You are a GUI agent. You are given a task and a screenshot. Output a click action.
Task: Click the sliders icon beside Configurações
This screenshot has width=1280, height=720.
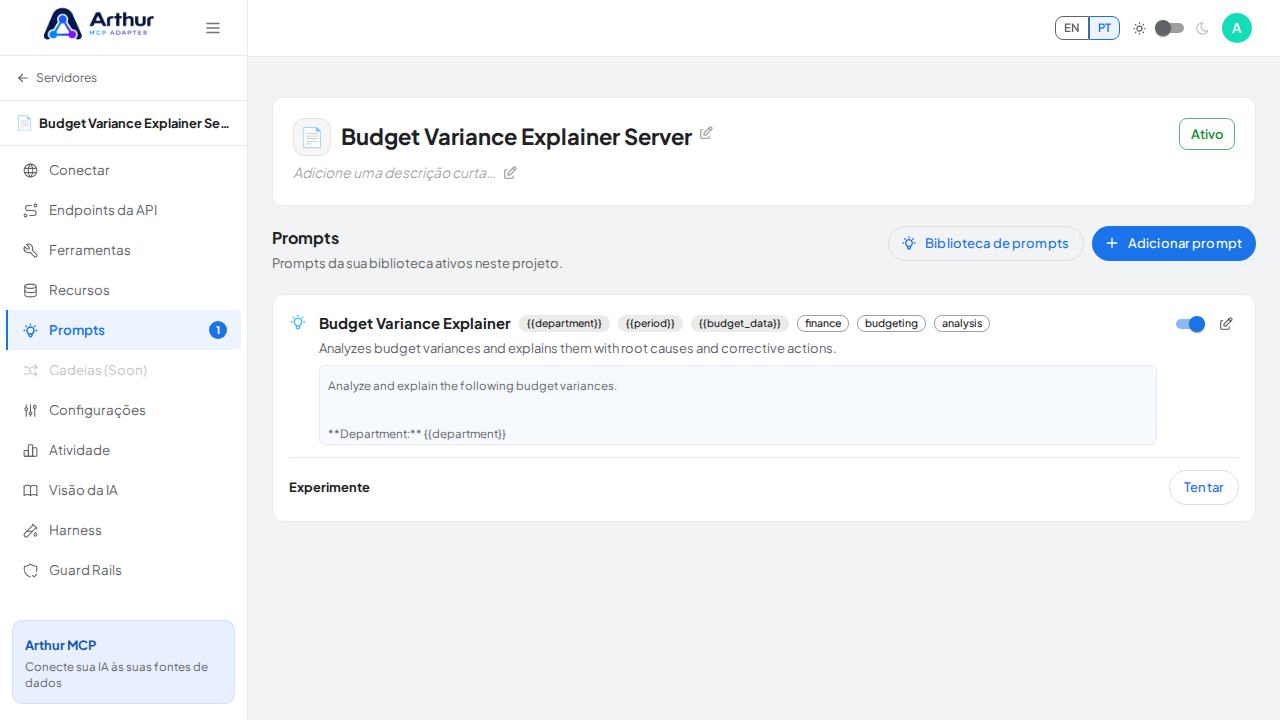pos(30,410)
